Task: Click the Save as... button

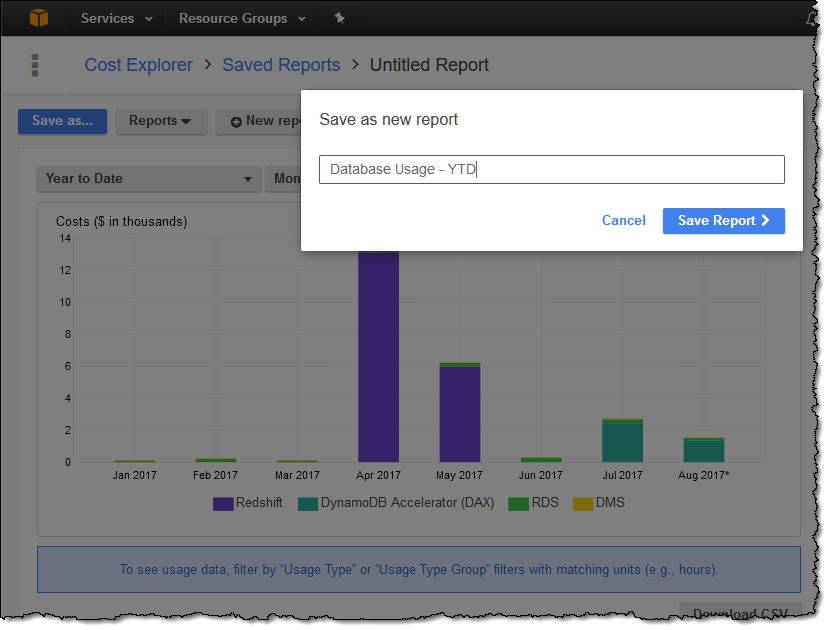Action: click(x=62, y=121)
